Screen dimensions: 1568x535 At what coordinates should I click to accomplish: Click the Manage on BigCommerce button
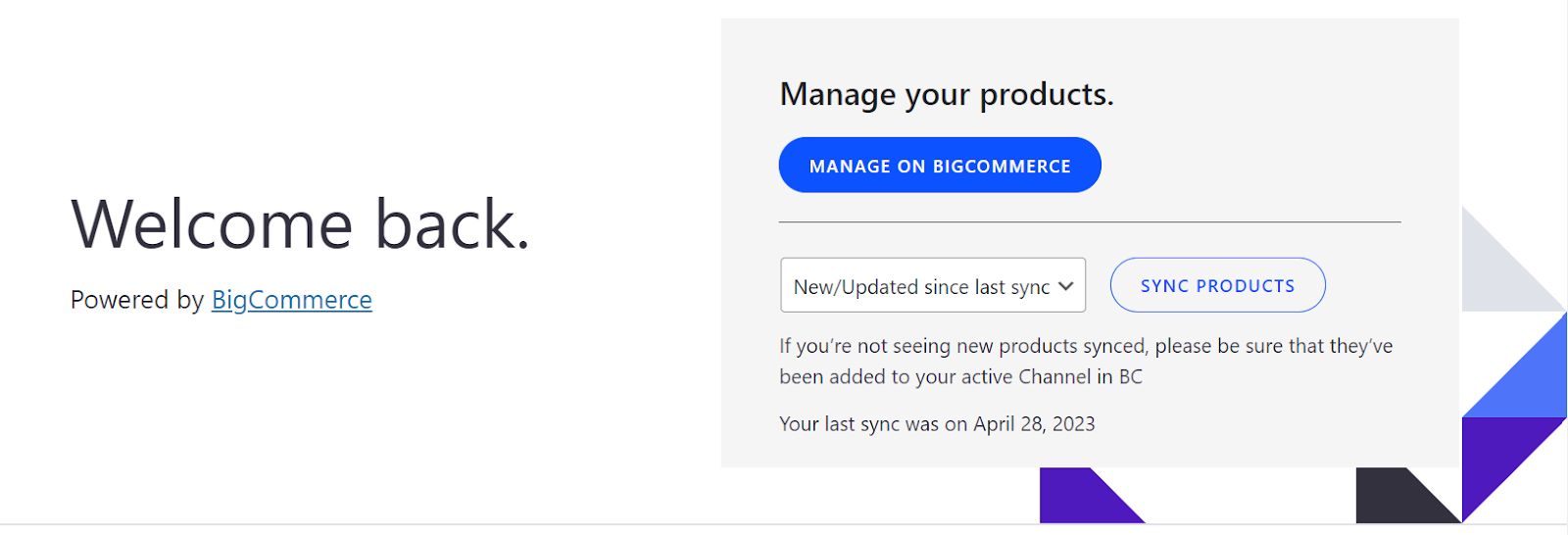939,166
